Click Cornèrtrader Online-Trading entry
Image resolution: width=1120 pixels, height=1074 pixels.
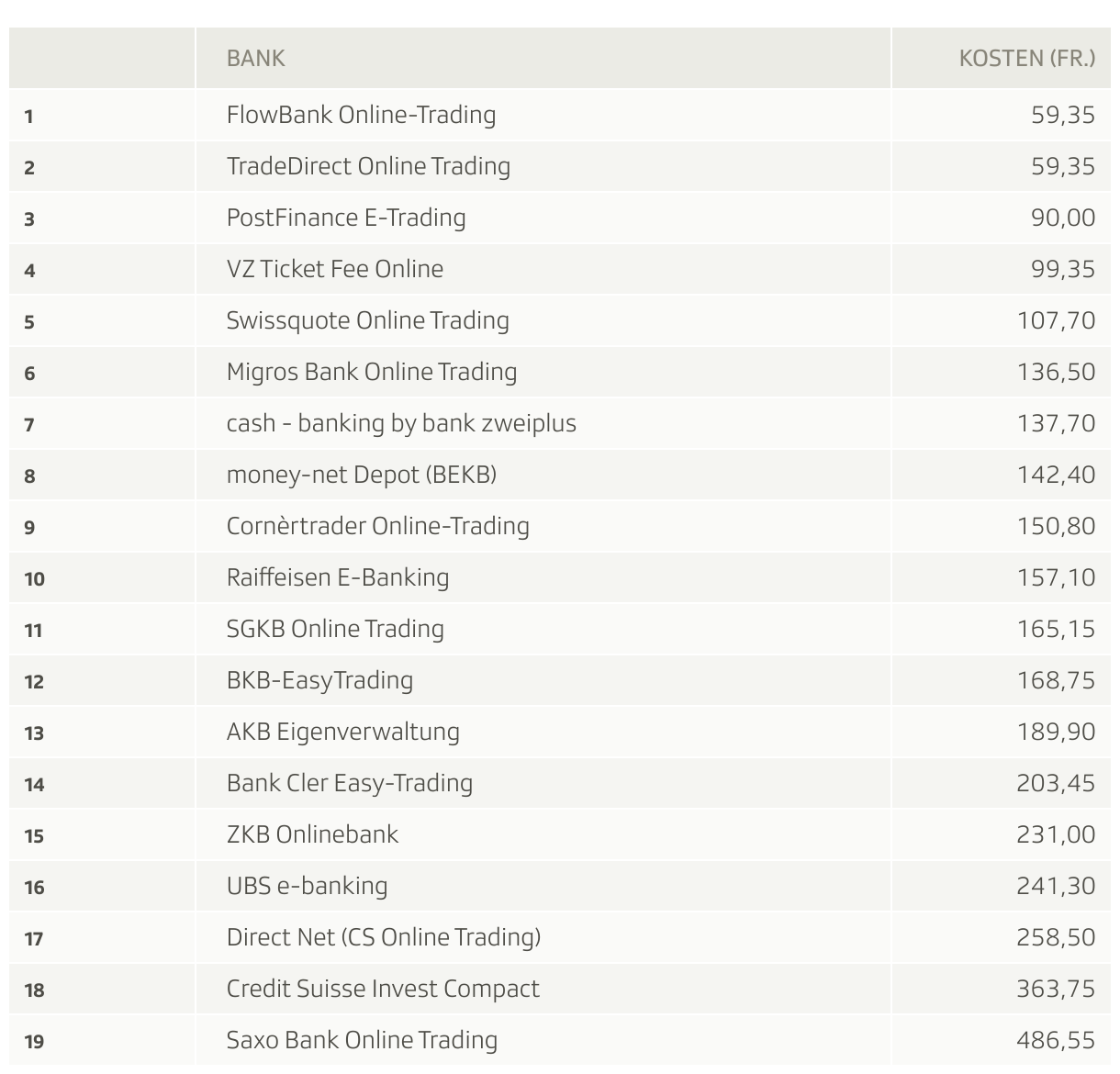(378, 526)
